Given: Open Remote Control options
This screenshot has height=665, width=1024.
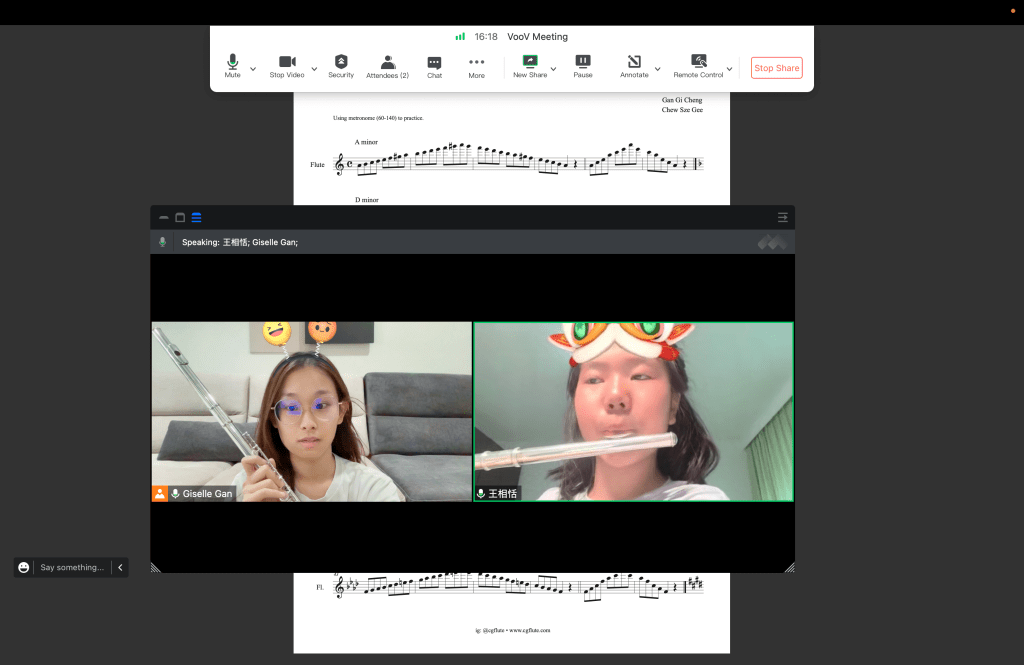Looking at the screenshot, I should tap(698, 66).
